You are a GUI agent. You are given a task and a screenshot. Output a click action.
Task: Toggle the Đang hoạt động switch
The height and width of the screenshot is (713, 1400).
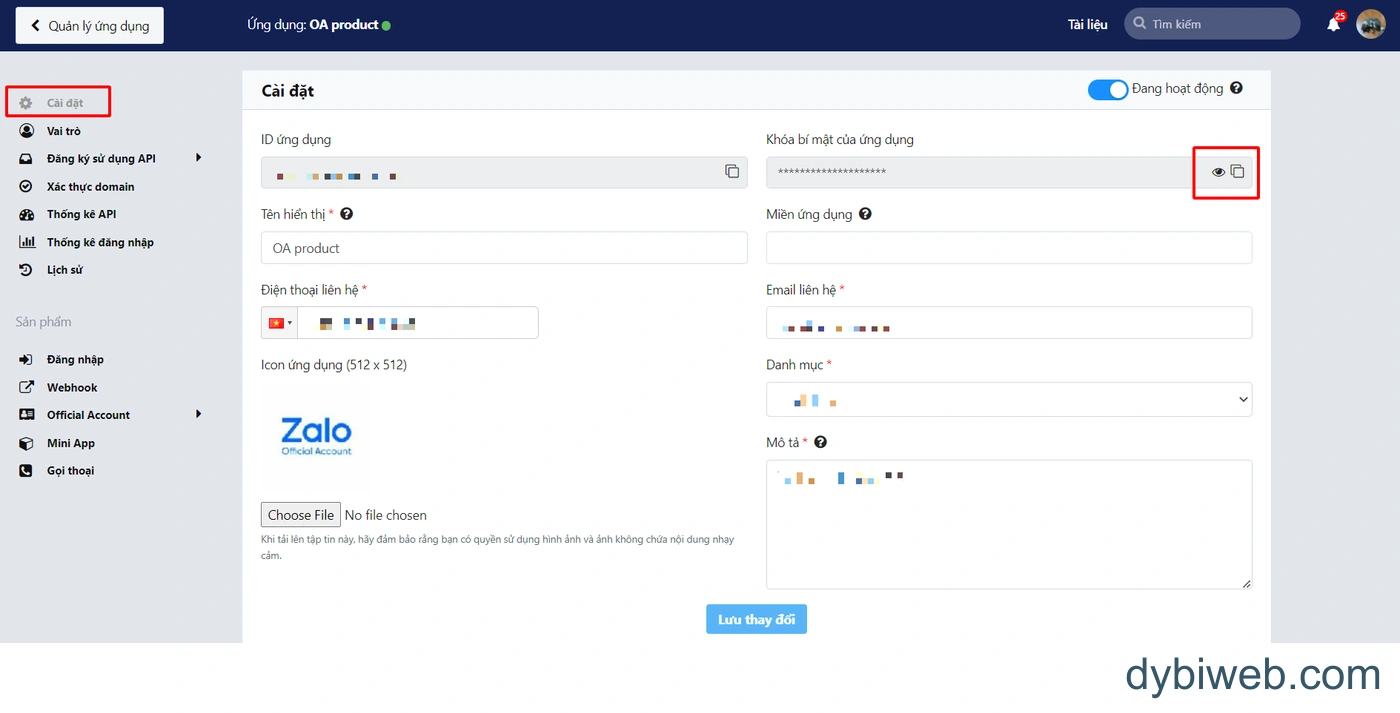tap(1107, 90)
